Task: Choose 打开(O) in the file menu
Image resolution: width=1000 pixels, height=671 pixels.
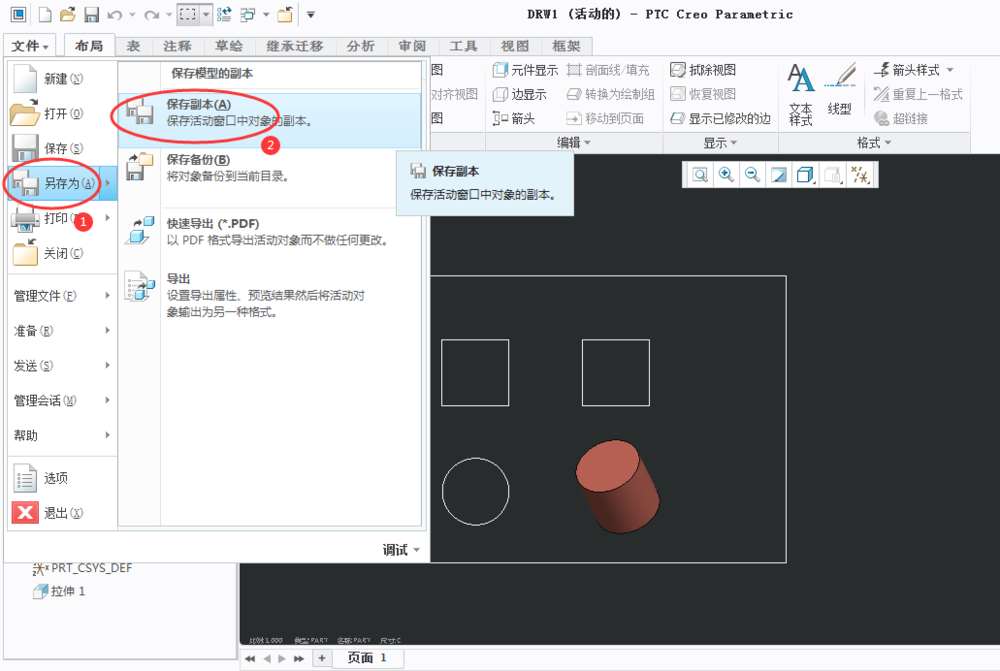Action: pyautogui.click(x=62, y=114)
